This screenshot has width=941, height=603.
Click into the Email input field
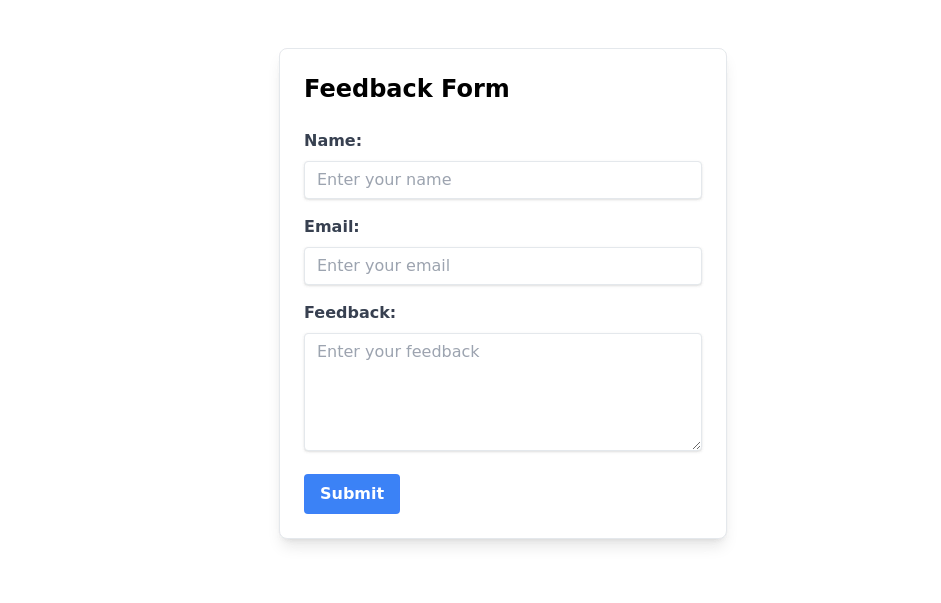coord(502,266)
